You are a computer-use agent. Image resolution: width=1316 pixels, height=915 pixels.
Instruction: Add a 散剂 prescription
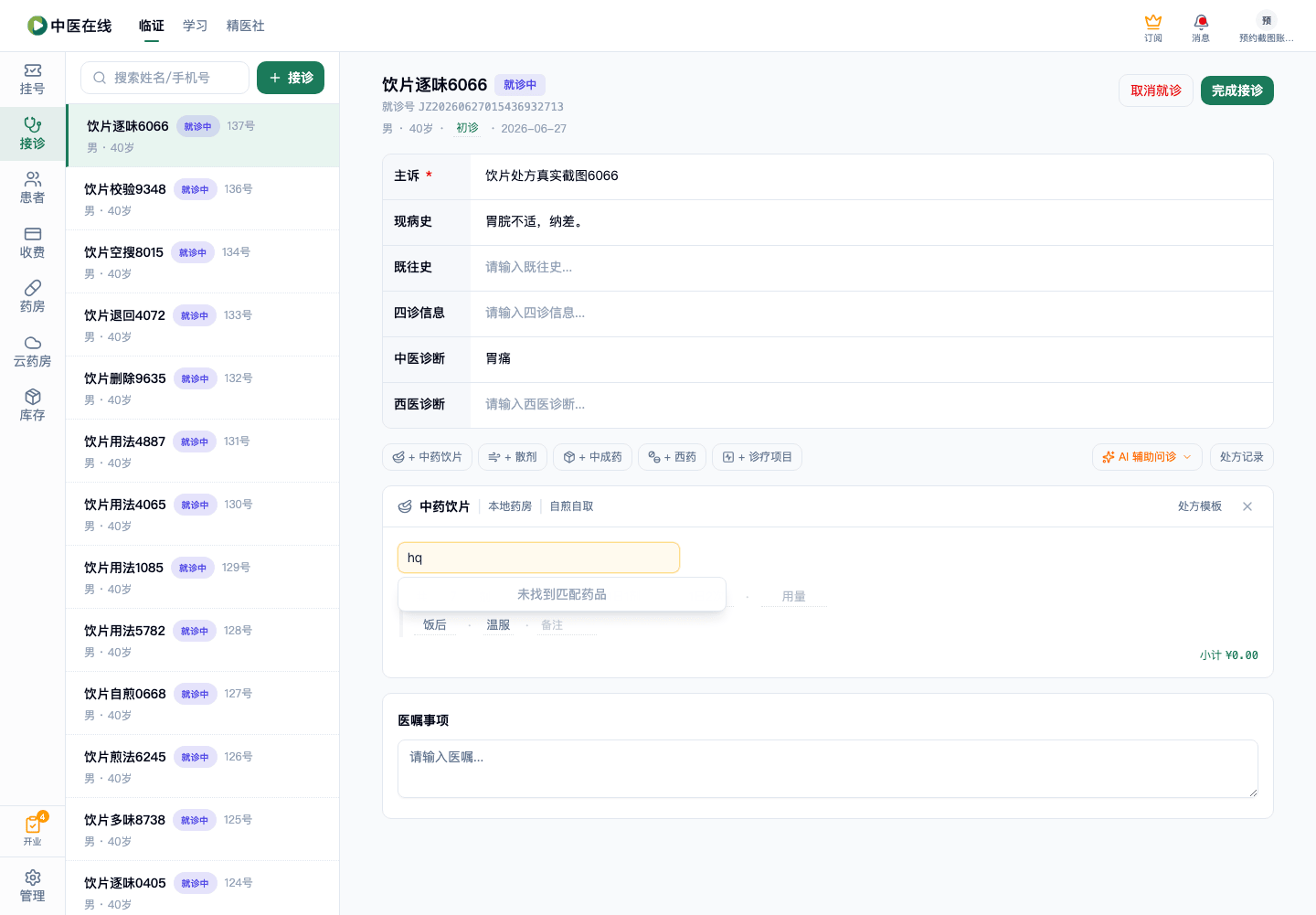(513, 457)
